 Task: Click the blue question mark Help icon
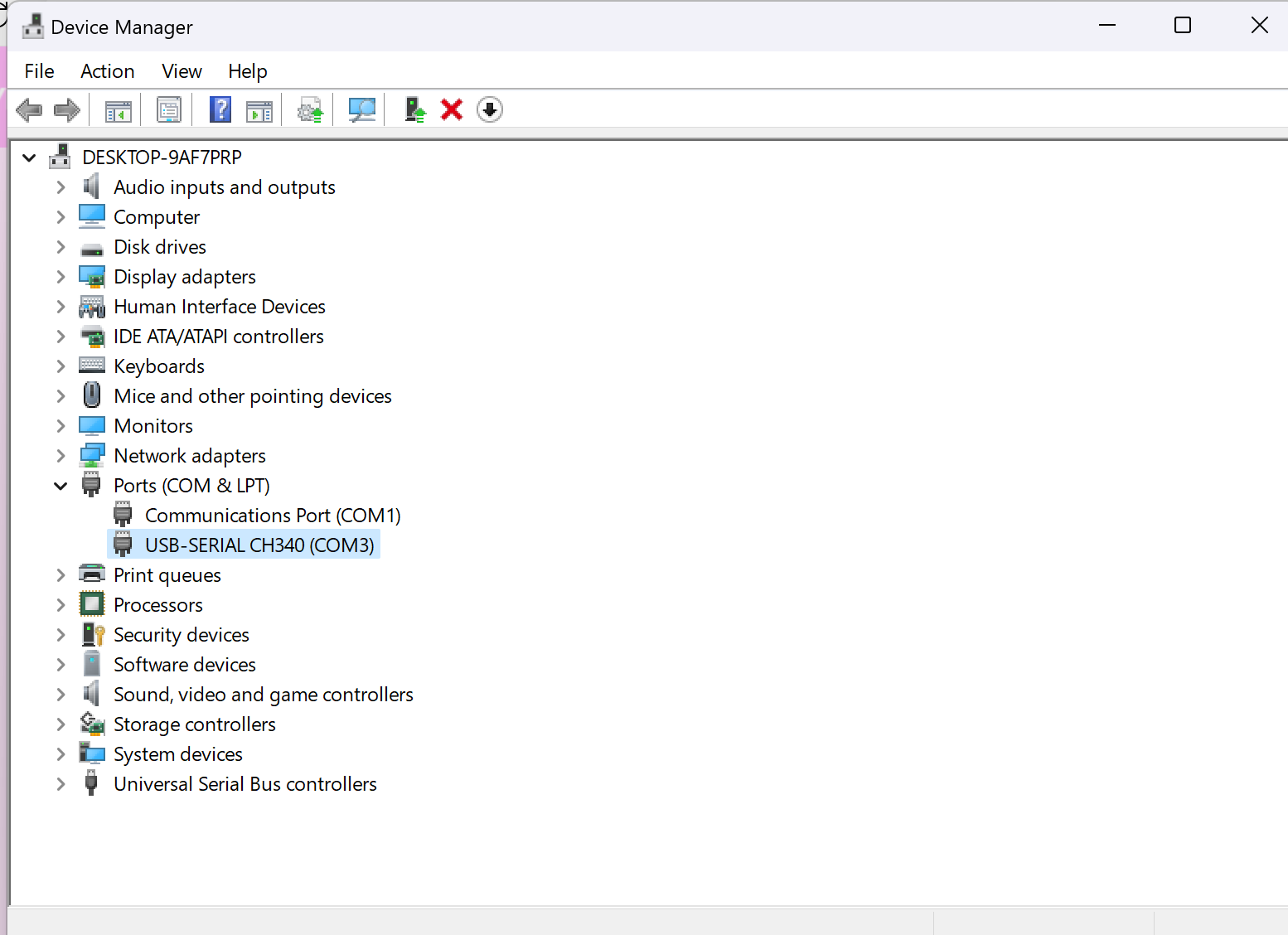point(220,109)
